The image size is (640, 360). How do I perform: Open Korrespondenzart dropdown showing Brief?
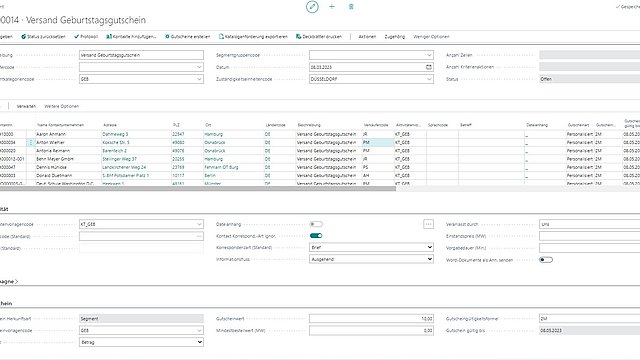pyautogui.click(x=371, y=247)
